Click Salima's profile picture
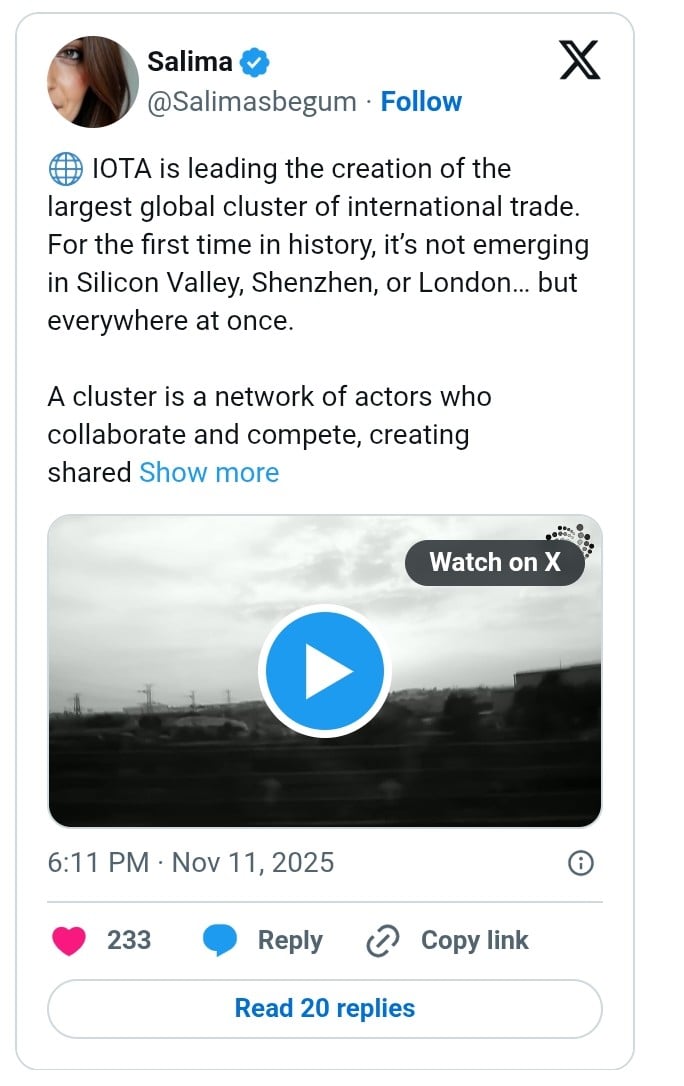This screenshot has height=1086, width=684. [92, 81]
